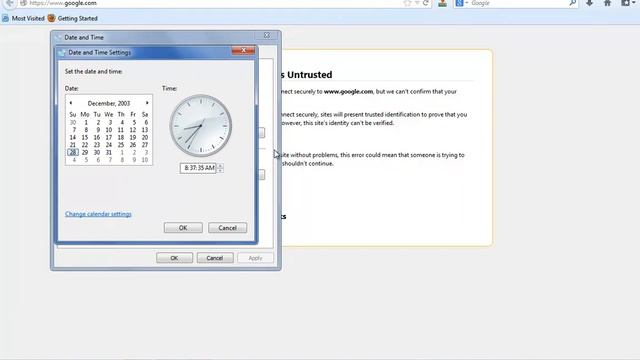Confirm with OK in Date and Time Settings

(x=183, y=228)
